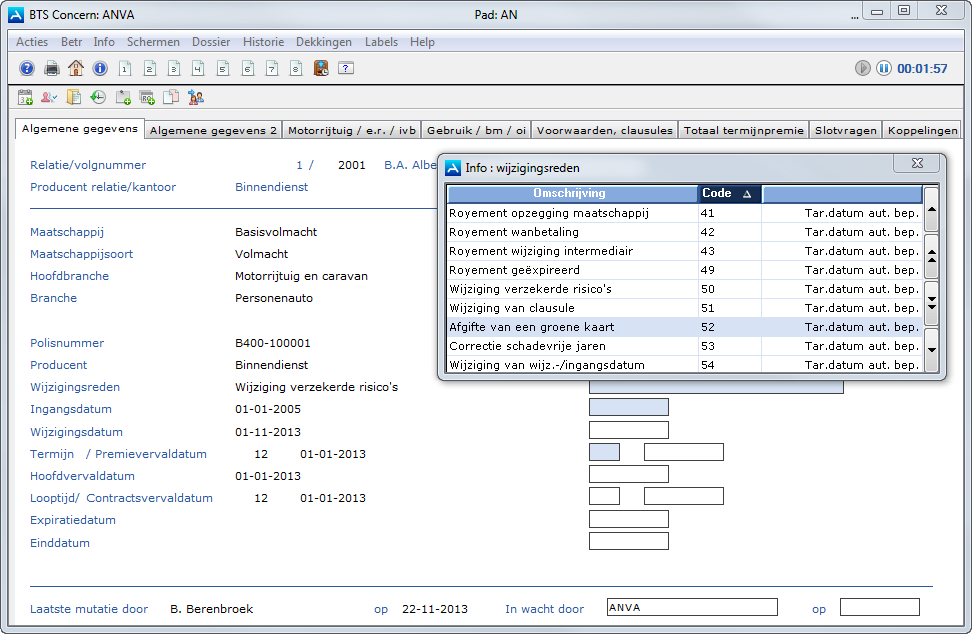Open the blue info 'i' icon
Viewport: 972px width, 634px height.
100,68
